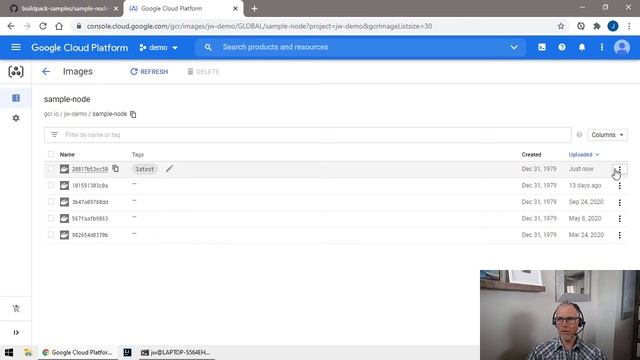Click the Google Cloud Platform logo
640x360 pixels.
click(80, 48)
